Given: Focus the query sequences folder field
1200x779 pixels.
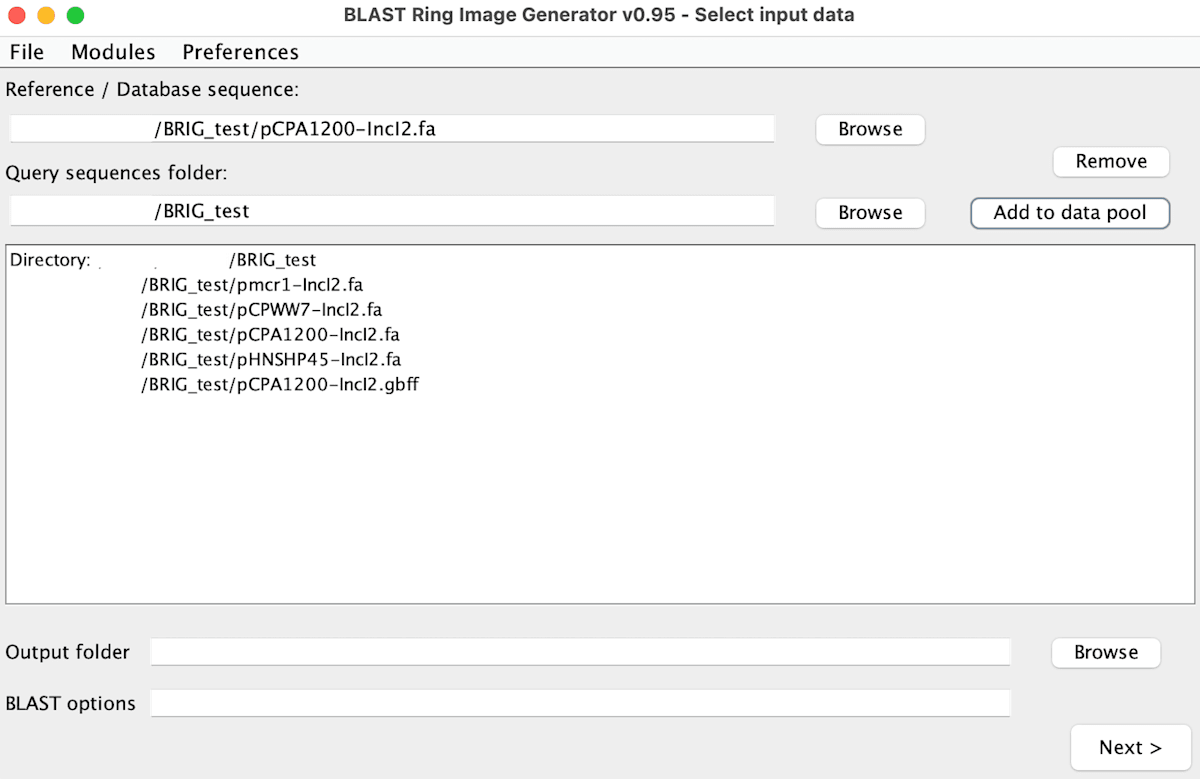Looking at the screenshot, I should coord(392,212).
